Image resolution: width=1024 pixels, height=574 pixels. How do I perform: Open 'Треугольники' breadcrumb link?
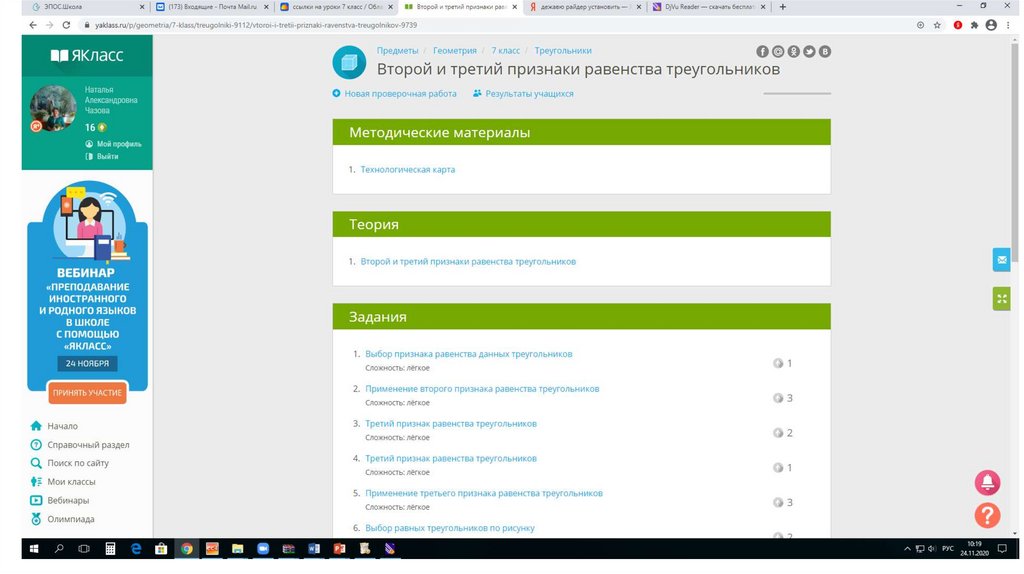pos(563,50)
